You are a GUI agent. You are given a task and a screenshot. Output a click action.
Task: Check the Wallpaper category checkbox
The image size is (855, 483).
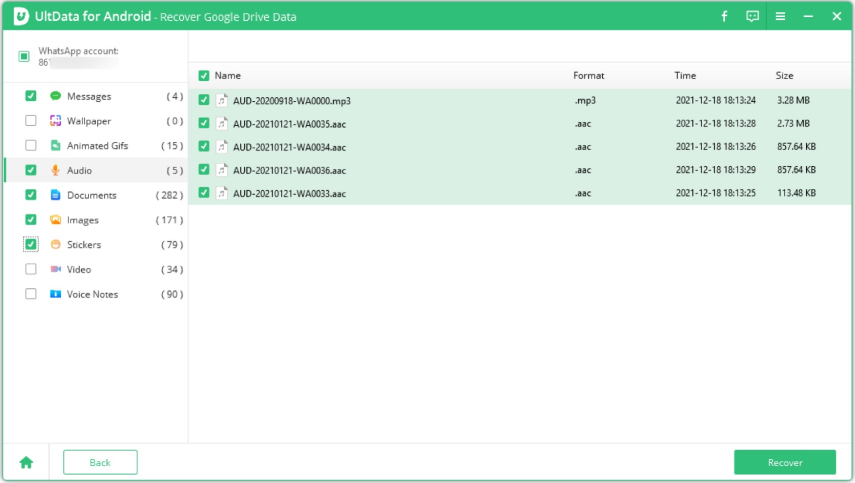click(31, 120)
